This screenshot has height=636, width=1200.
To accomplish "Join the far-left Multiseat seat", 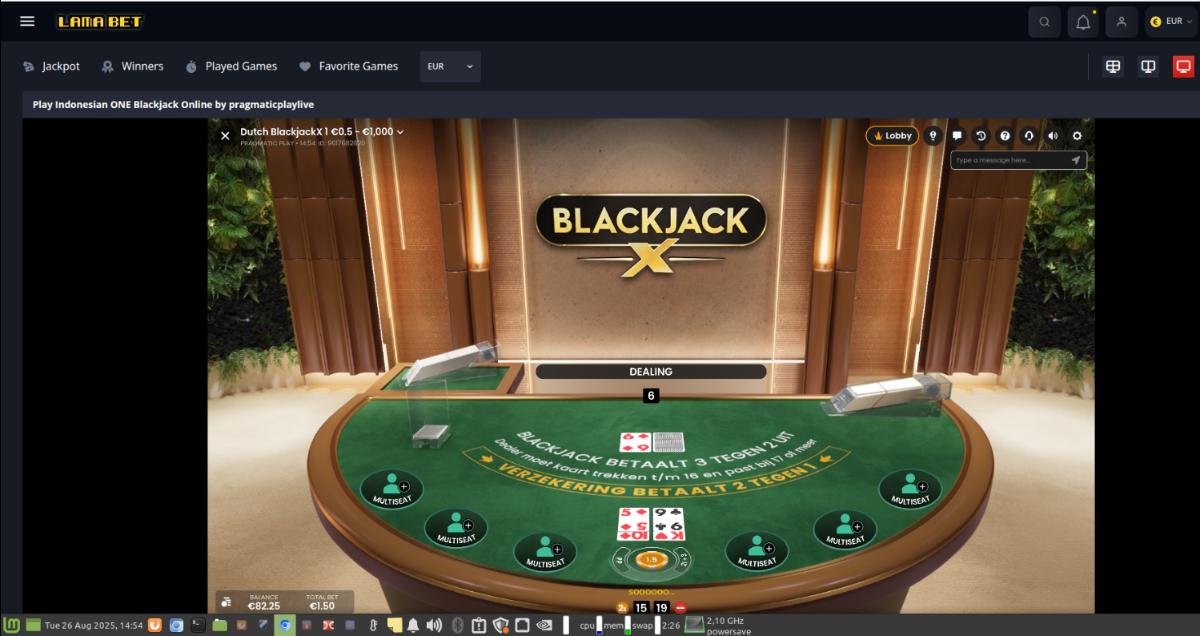I will coord(391,489).
